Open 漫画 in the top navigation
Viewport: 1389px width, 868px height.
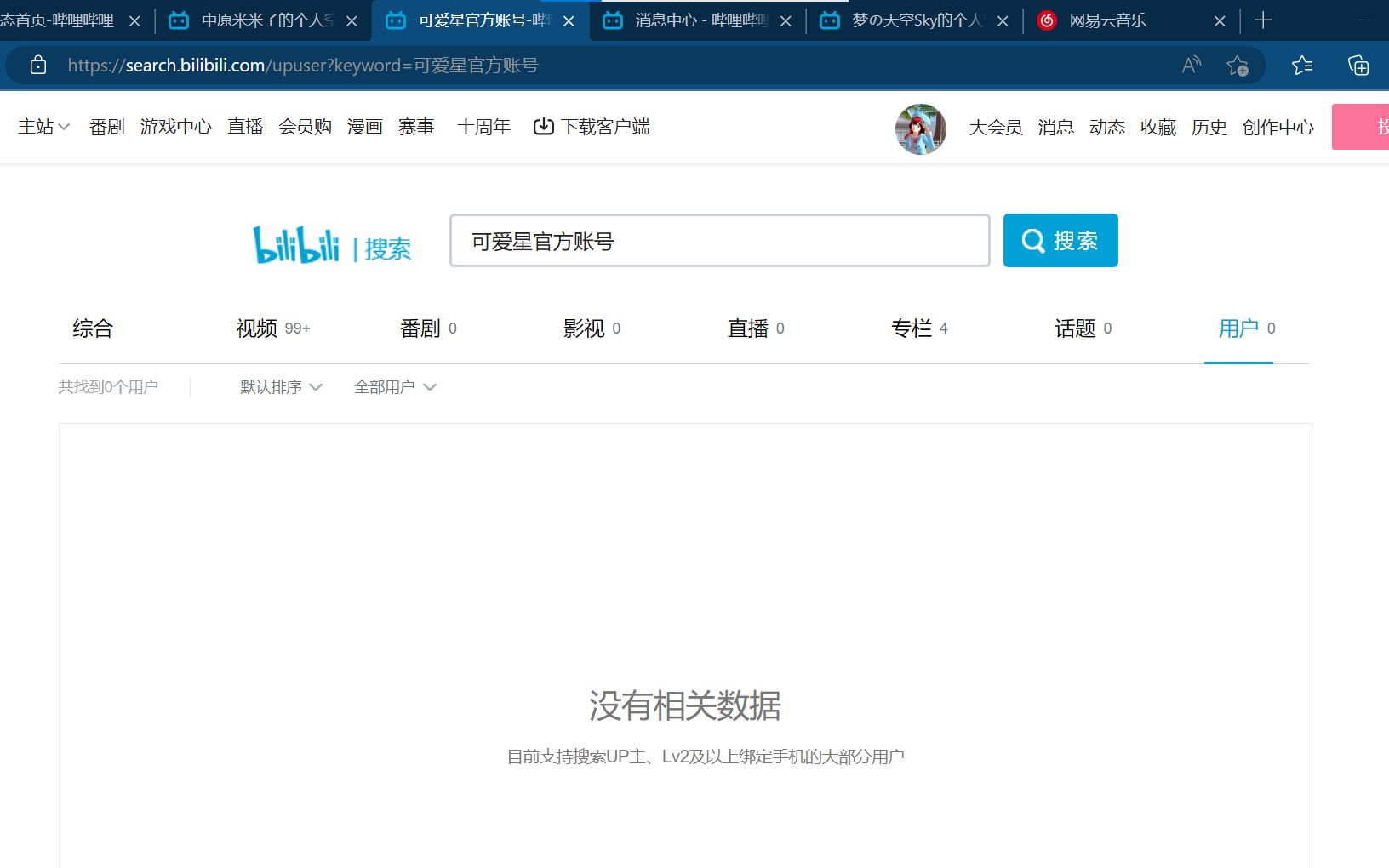(x=365, y=127)
